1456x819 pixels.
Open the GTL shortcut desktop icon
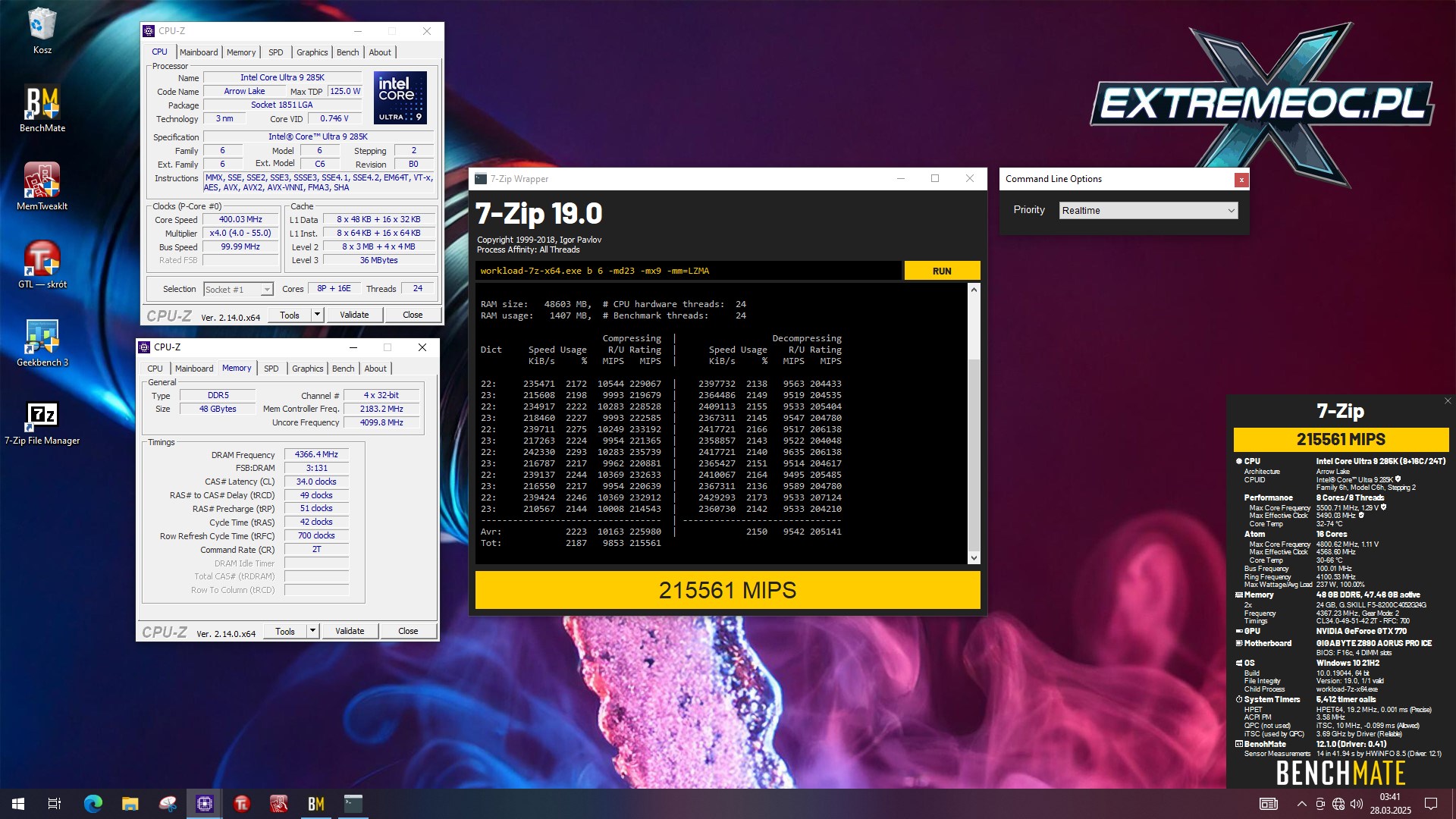[42, 265]
